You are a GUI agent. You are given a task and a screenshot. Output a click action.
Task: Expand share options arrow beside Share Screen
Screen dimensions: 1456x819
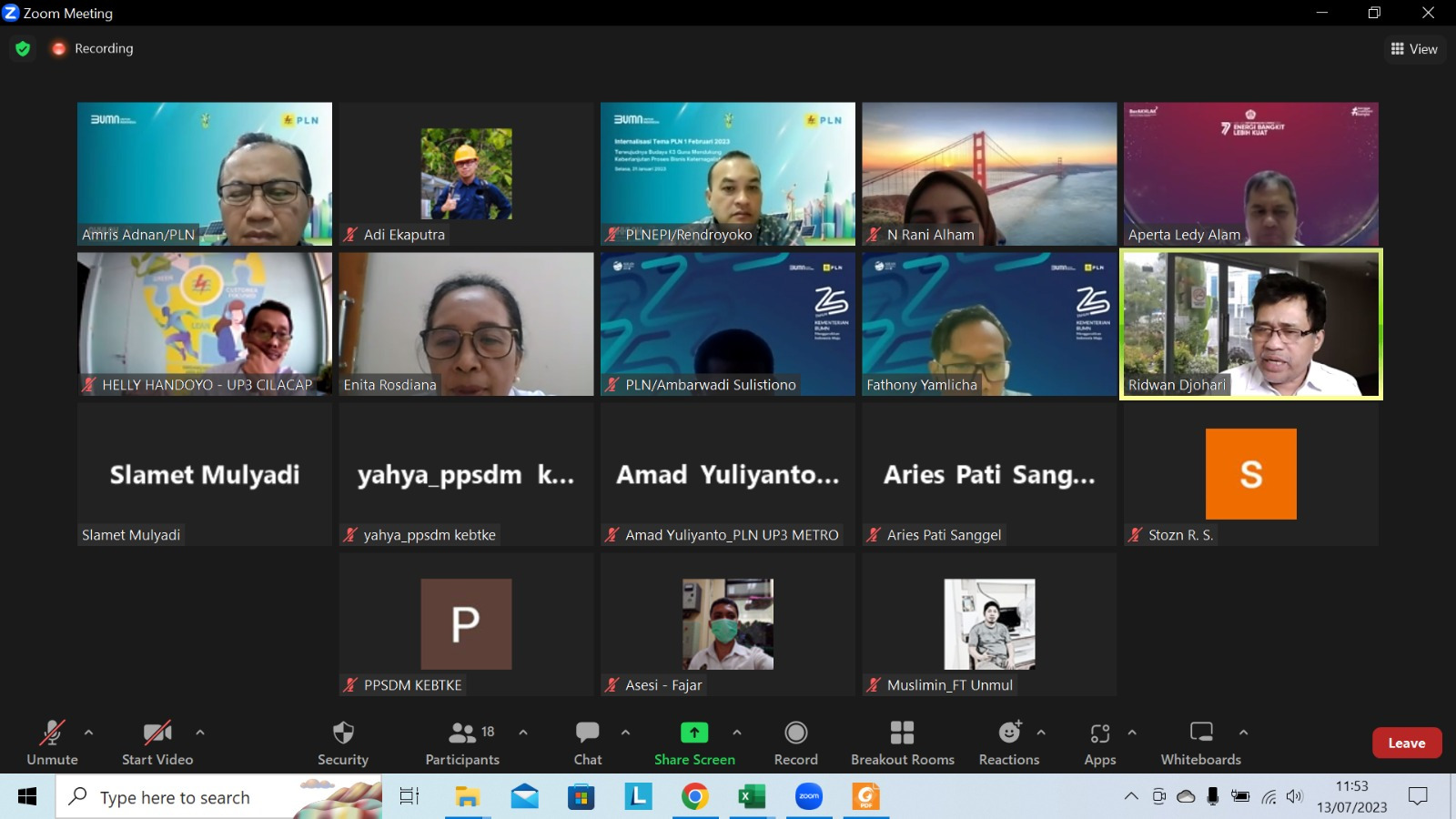click(x=737, y=732)
